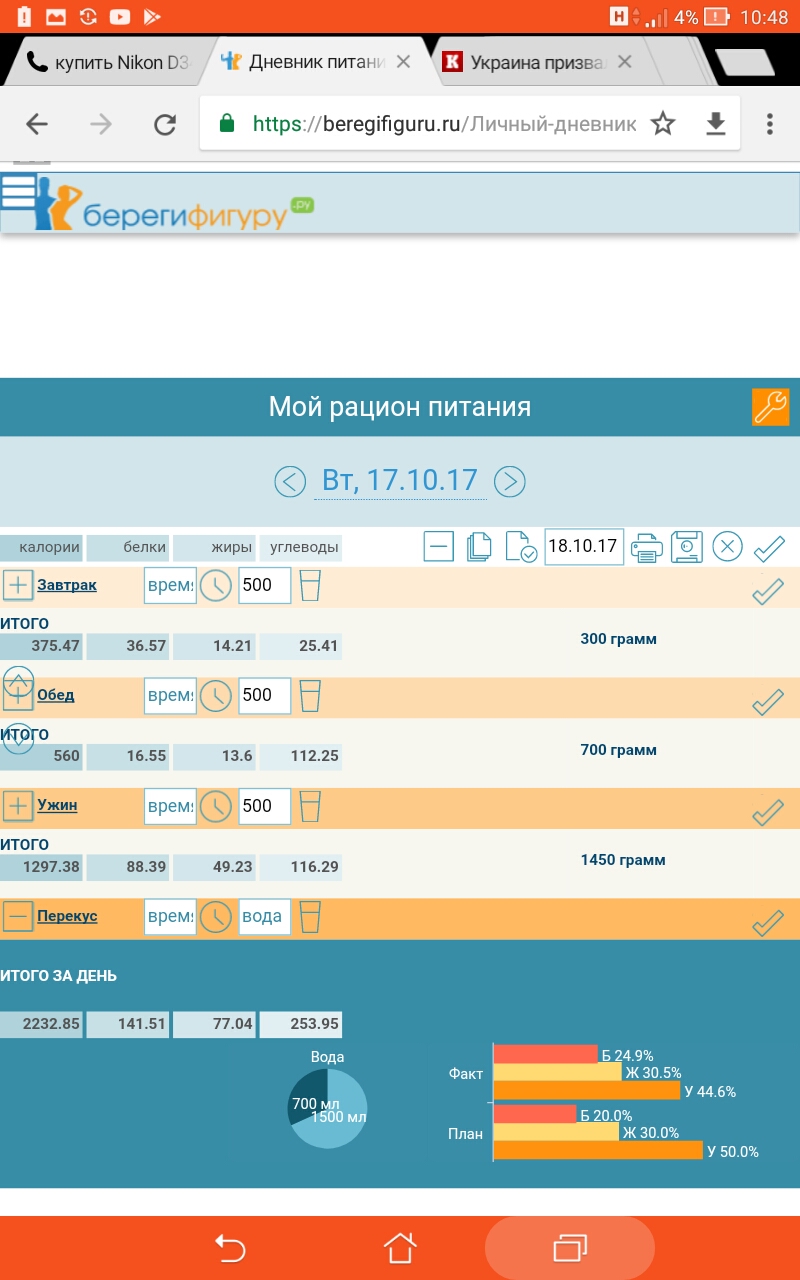Click the copy pages icon in the toolbar
This screenshot has height=1280, width=800.
pos(480,547)
